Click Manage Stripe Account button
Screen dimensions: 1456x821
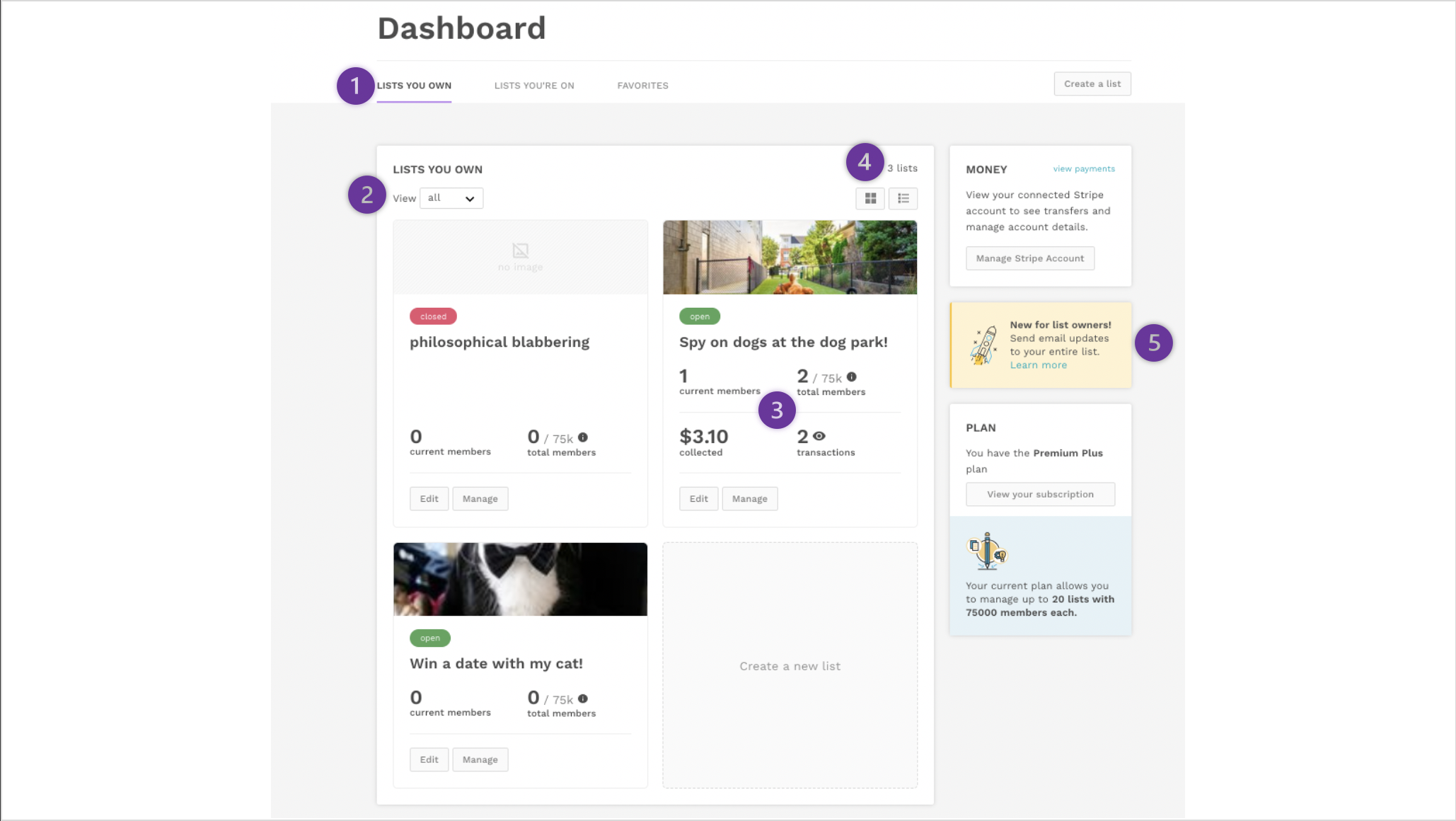(x=1029, y=258)
